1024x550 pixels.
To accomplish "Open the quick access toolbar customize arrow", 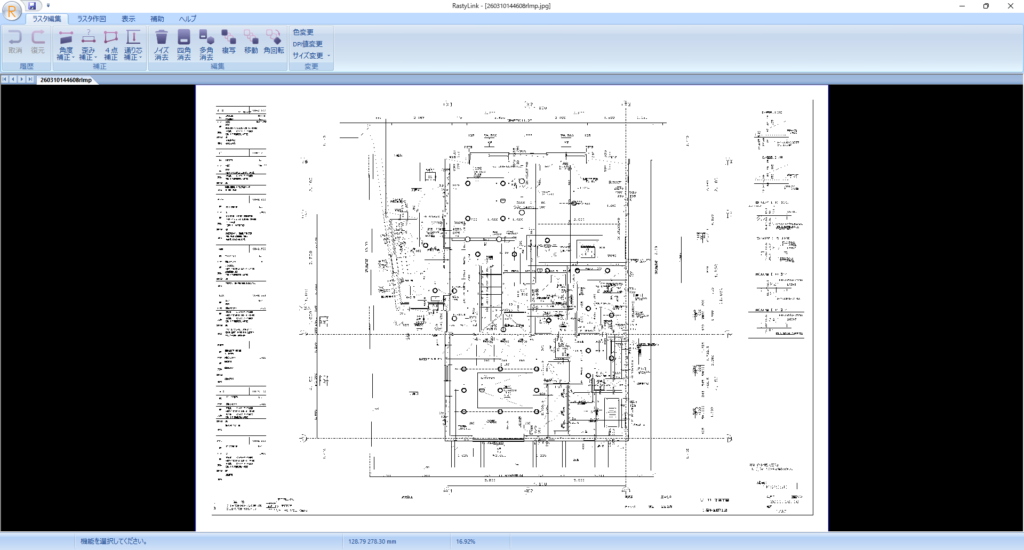I will pos(47,6).
